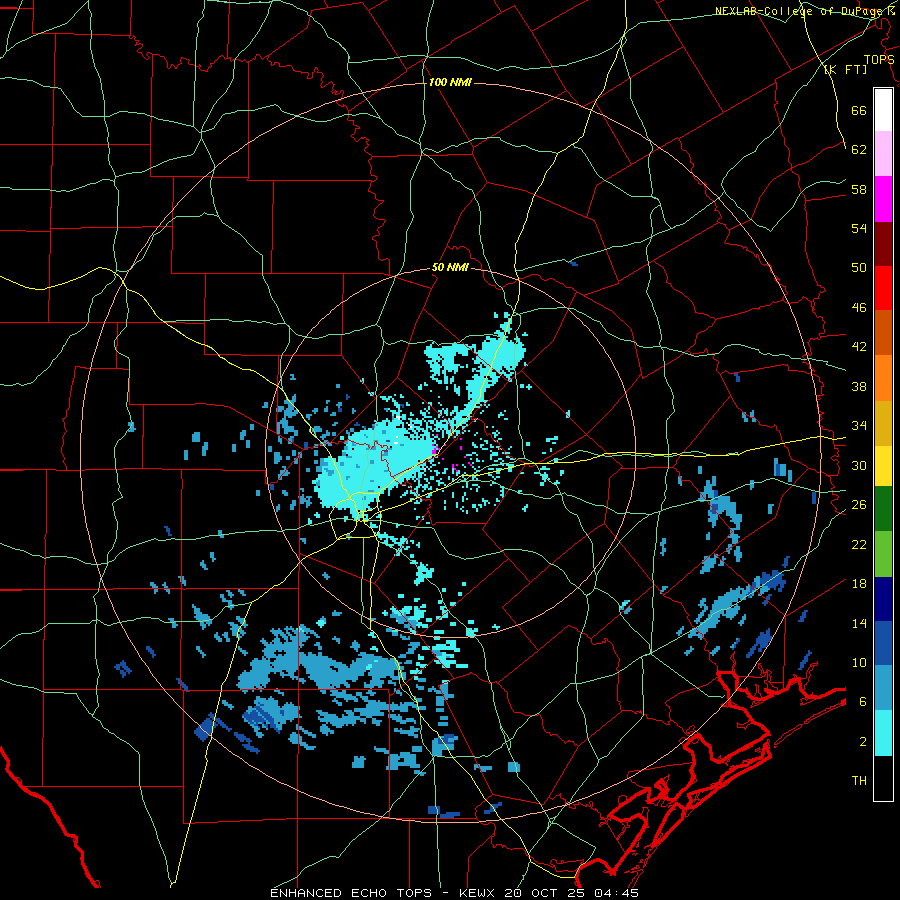The height and width of the screenshot is (900, 900).
Task: Click the 50 NMI range ring label
Action: pos(450,267)
